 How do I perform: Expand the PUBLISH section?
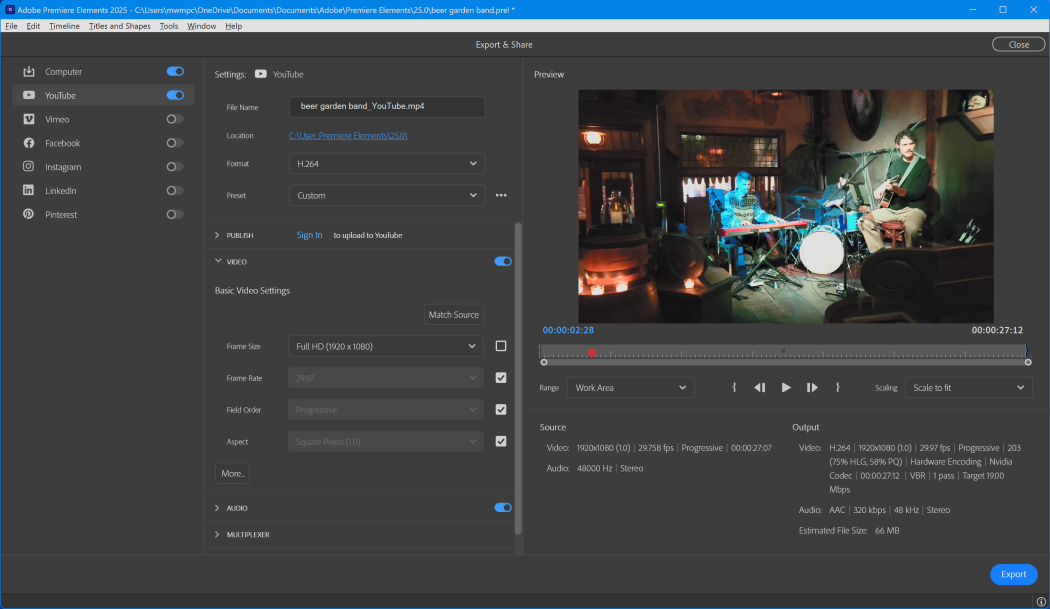(217, 235)
